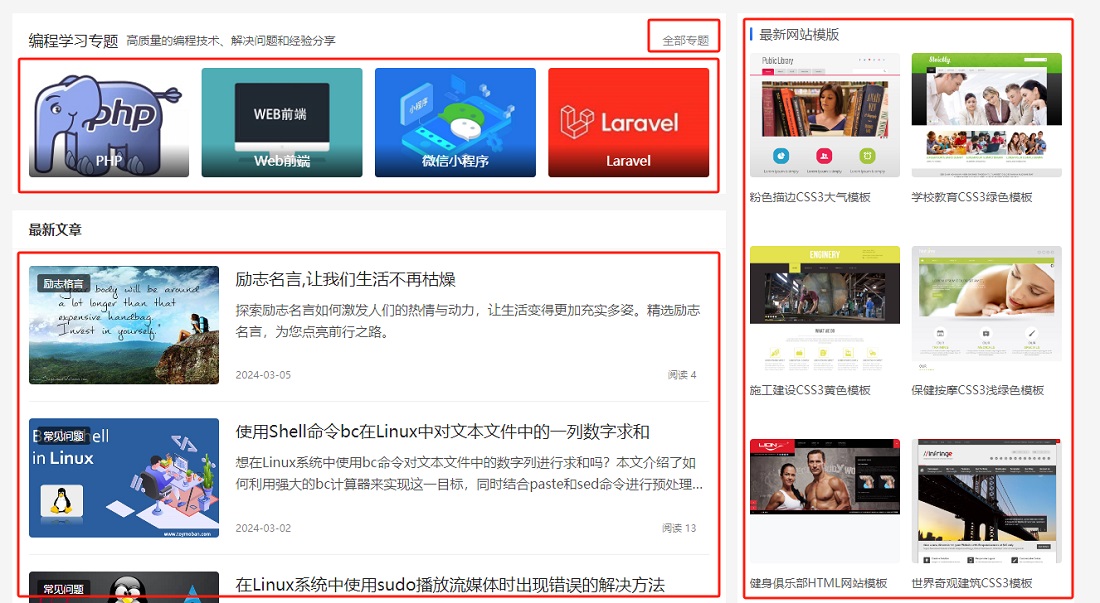The width and height of the screenshot is (1100, 603).
Task: Open the 全部专题 link
Action: pyautogui.click(x=685, y=41)
